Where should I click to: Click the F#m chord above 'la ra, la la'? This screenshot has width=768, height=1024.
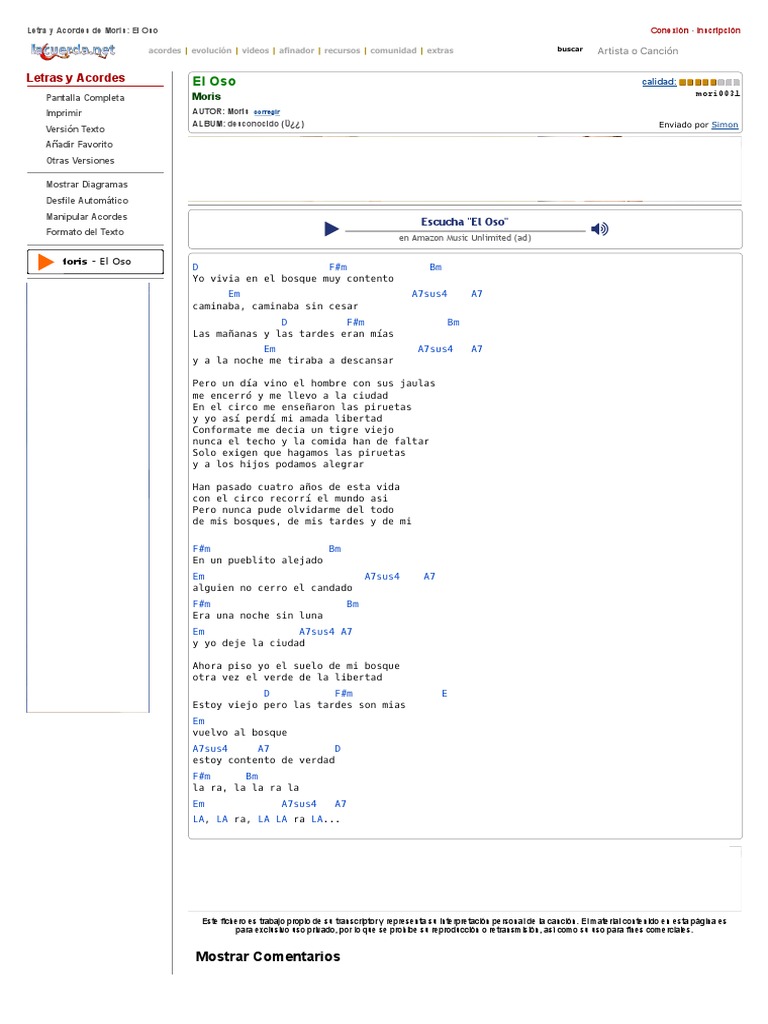201,776
